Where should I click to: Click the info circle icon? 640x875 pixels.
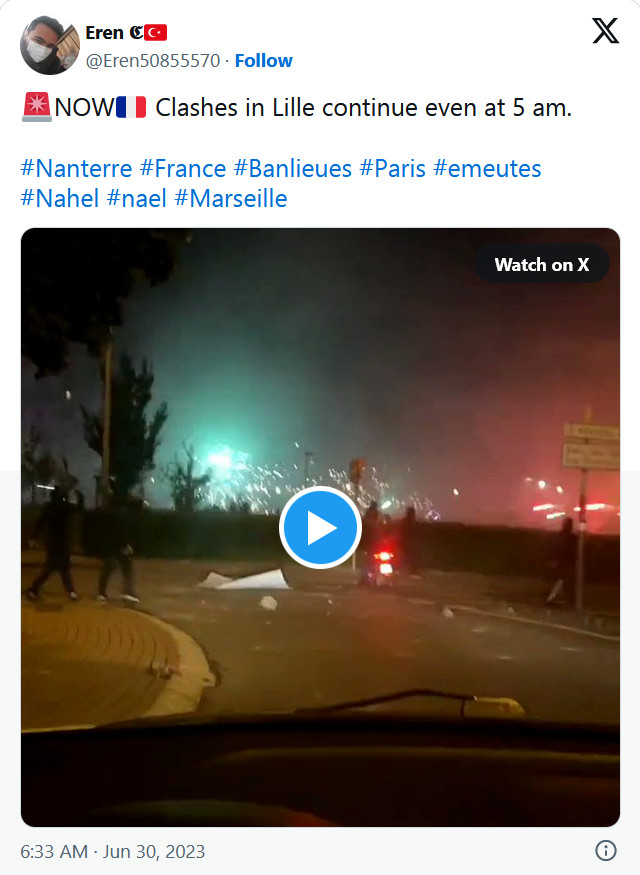tap(606, 850)
